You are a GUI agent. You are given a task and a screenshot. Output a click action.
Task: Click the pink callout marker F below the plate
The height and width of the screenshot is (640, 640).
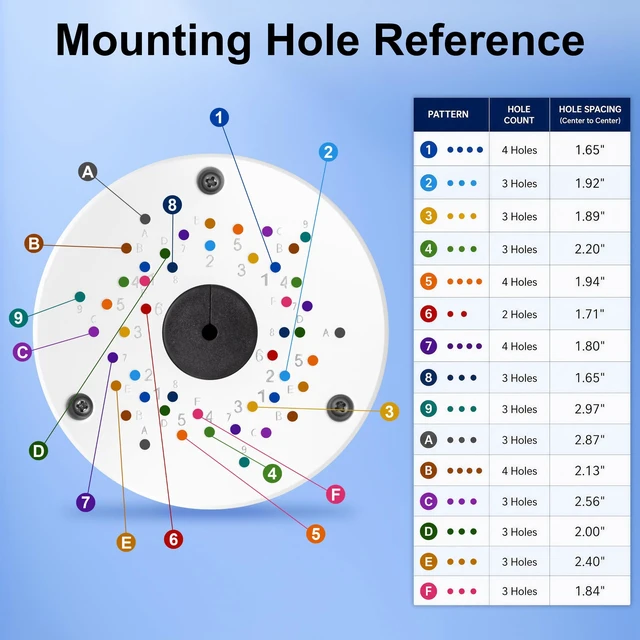tap(336, 494)
